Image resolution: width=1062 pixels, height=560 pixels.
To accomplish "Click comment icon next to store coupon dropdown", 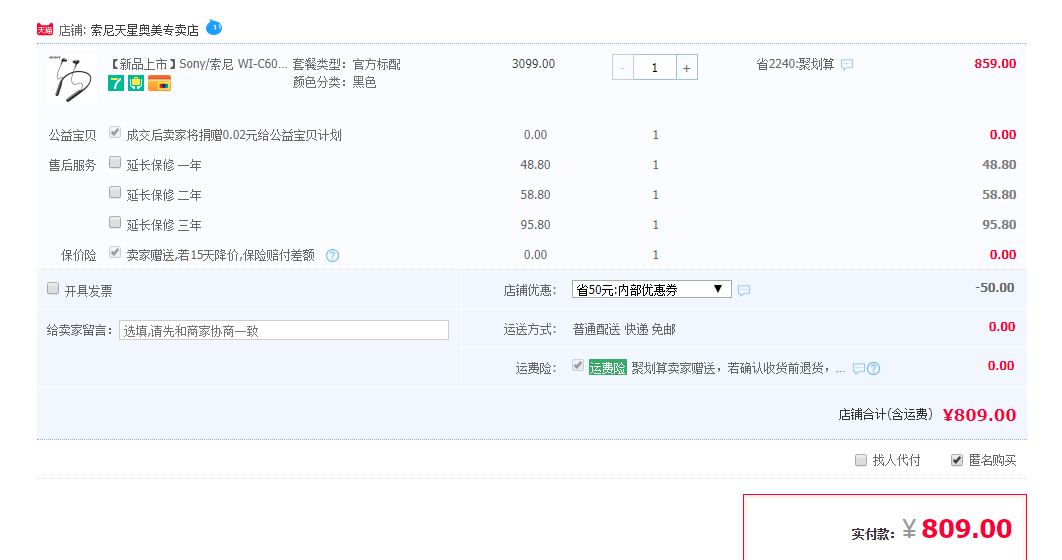I will point(744,290).
